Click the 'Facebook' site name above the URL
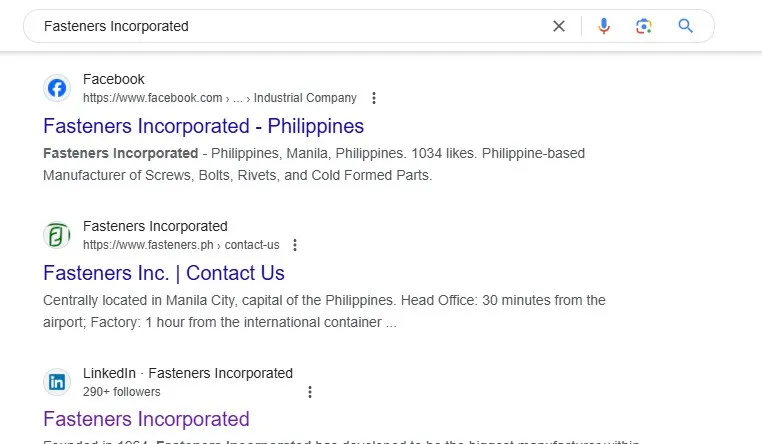This screenshot has width=762, height=444. click(x=114, y=79)
